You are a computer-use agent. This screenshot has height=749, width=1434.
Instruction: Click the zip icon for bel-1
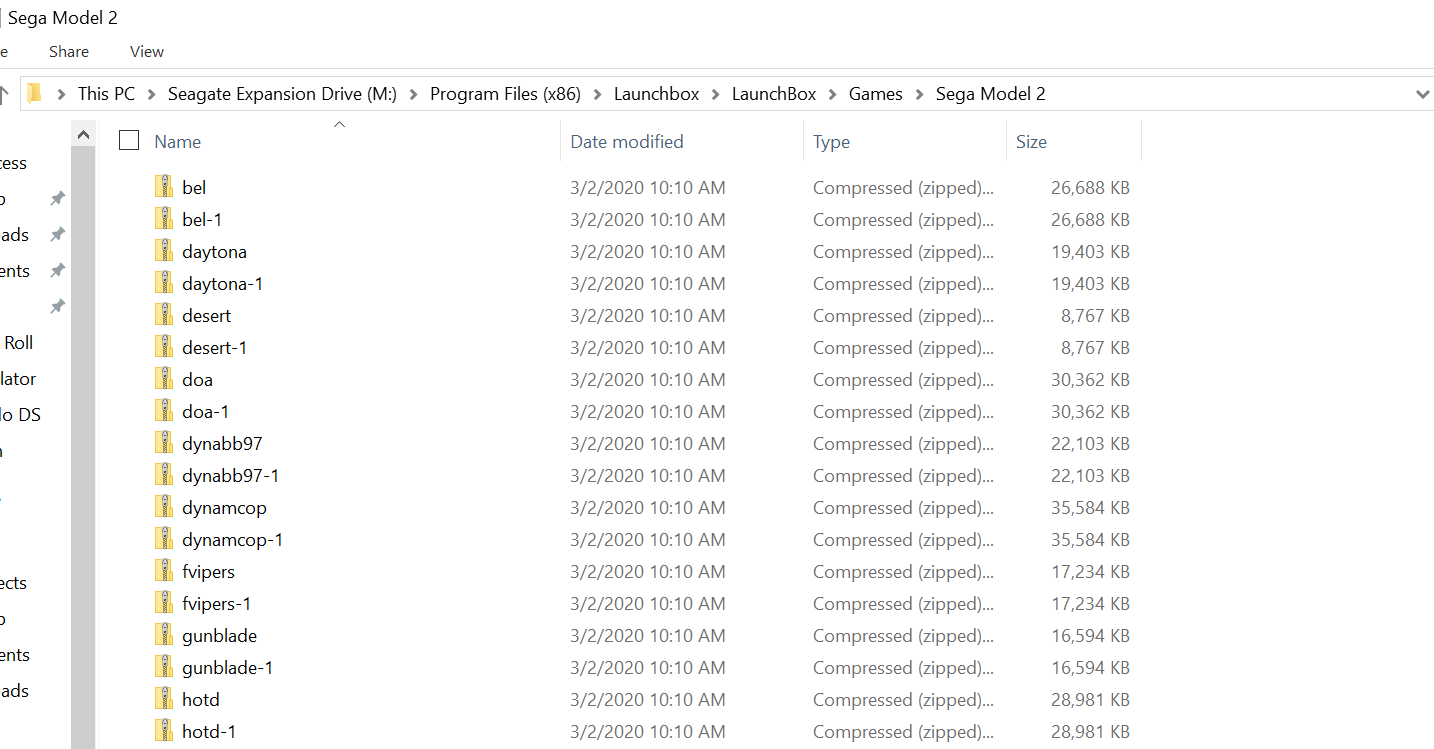[x=164, y=219]
